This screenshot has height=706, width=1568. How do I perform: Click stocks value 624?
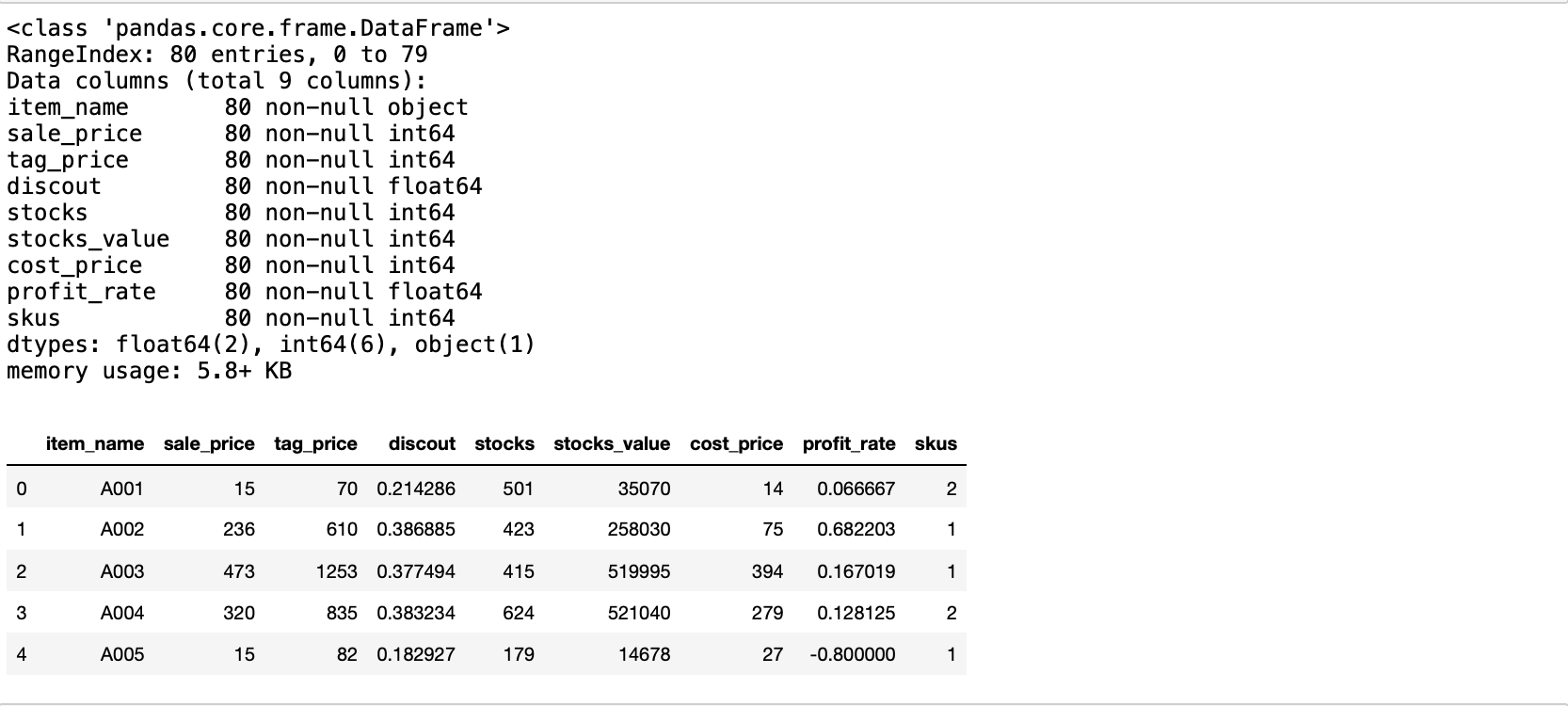pyautogui.click(x=519, y=613)
